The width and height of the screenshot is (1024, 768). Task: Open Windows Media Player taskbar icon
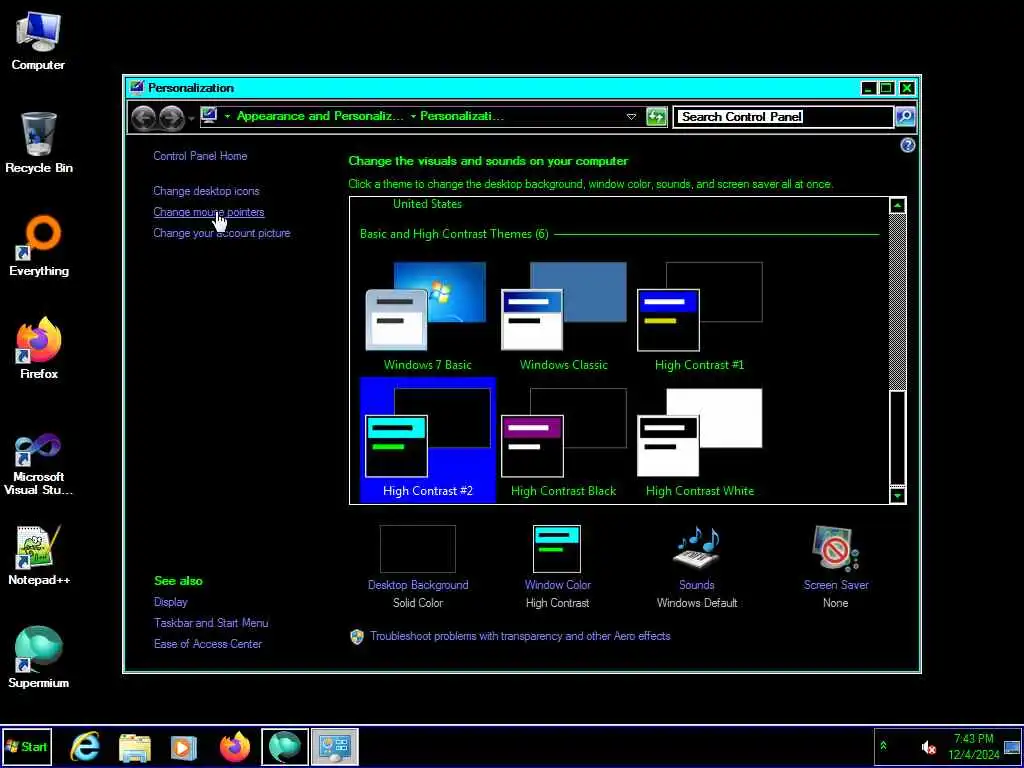(184, 747)
